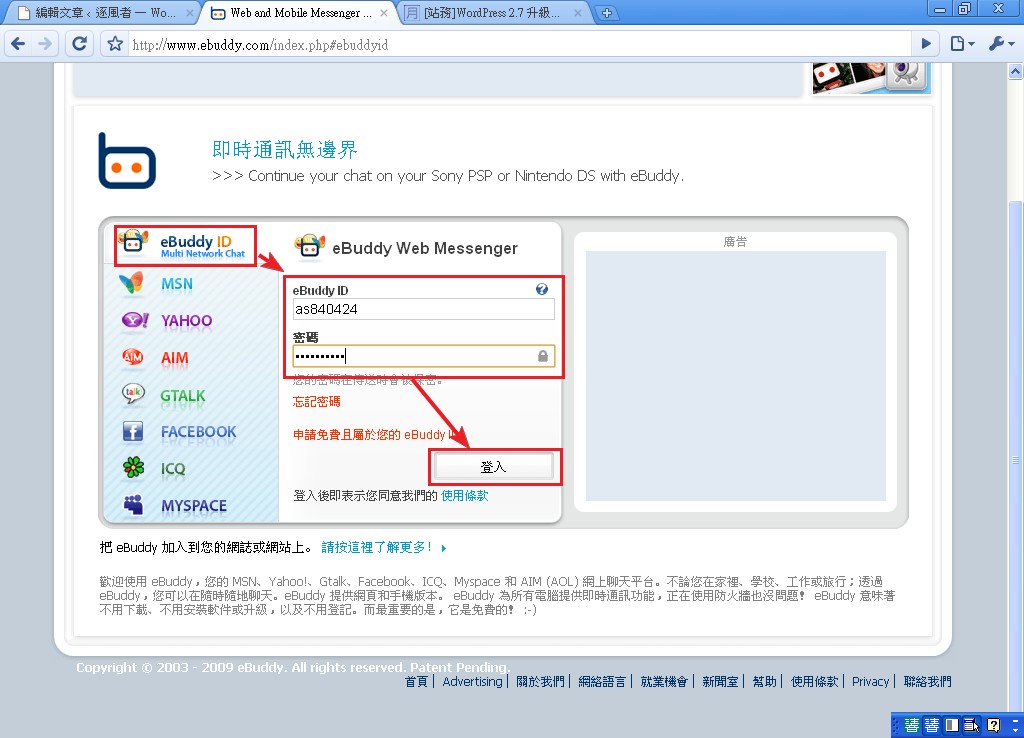This screenshot has width=1024, height=738.
Task: Open the wrench settings menu
Action: [1001, 44]
